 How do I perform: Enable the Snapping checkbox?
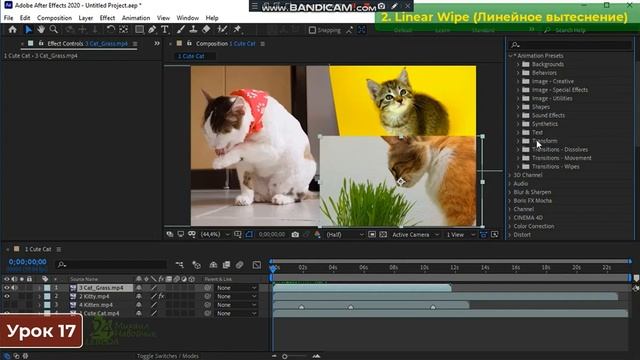(312, 30)
